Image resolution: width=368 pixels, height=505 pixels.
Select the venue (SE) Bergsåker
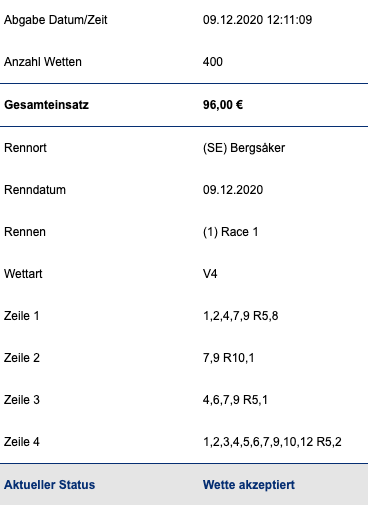(x=244, y=148)
